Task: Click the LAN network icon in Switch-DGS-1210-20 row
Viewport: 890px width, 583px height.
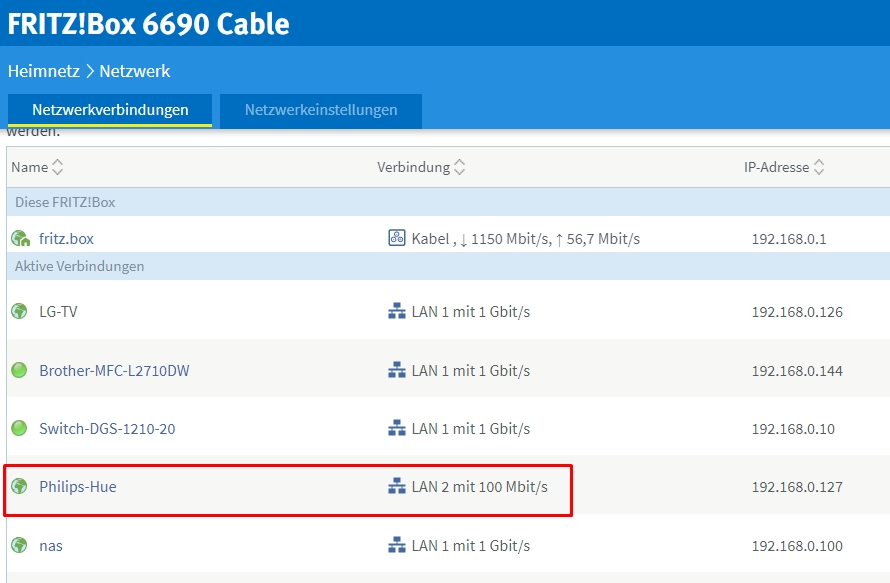Action: (397, 428)
